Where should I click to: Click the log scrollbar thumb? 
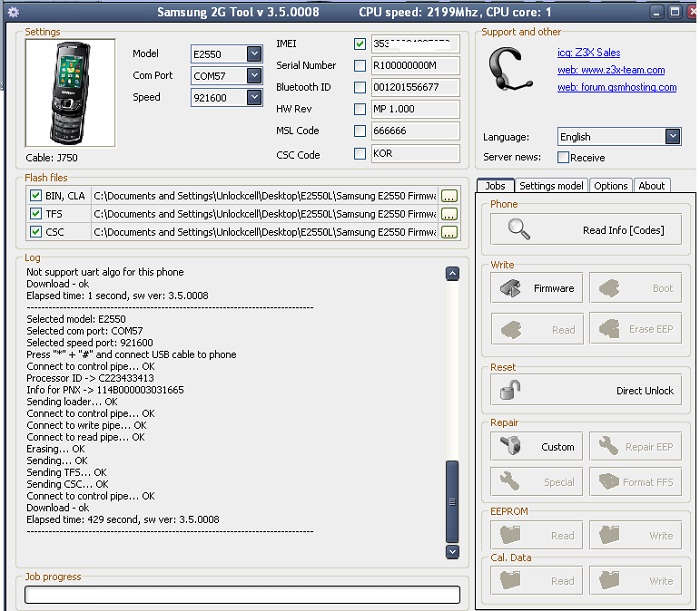pos(452,502)
